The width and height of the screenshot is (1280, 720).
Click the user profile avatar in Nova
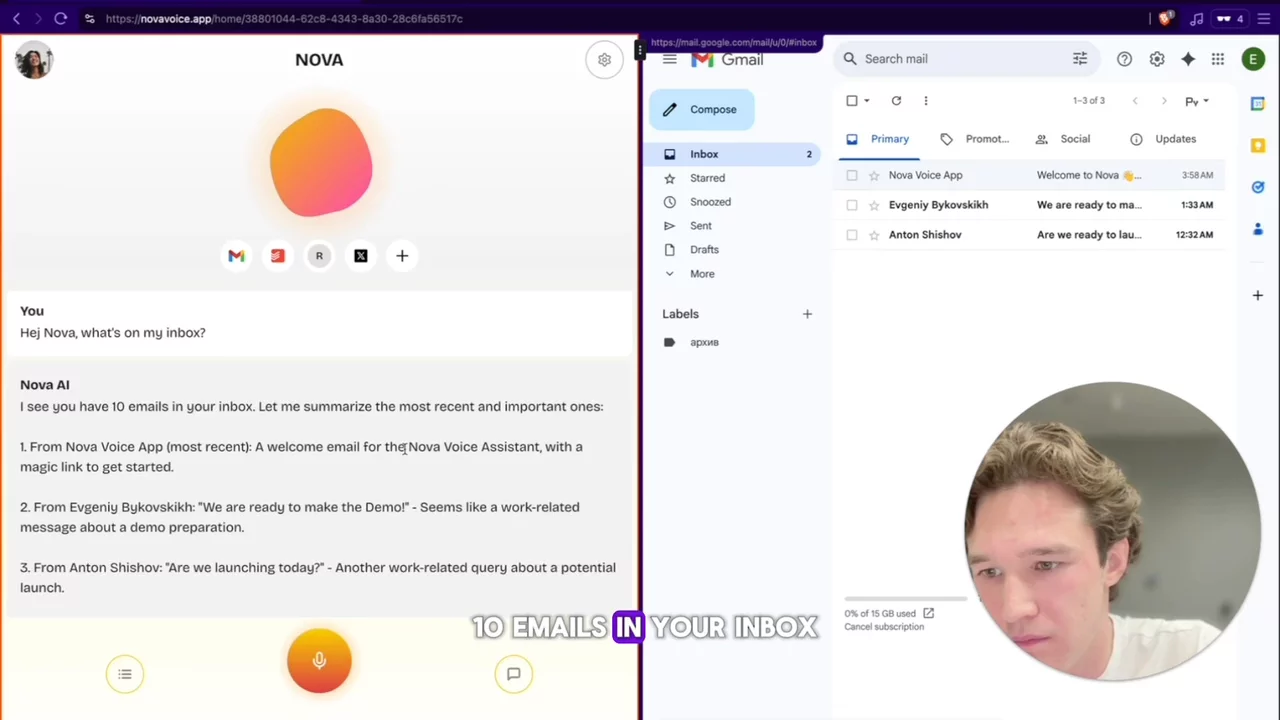point(34,60)
